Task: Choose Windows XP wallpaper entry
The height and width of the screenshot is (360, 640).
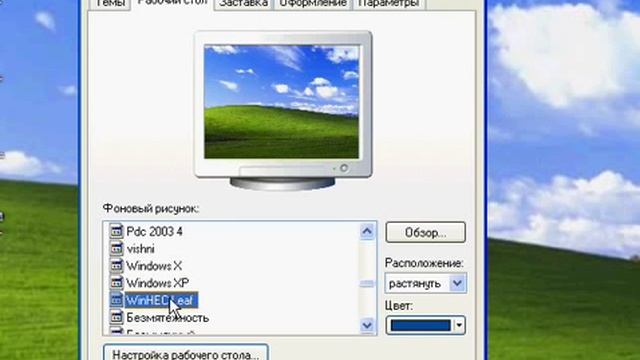Action: [158, 283]
